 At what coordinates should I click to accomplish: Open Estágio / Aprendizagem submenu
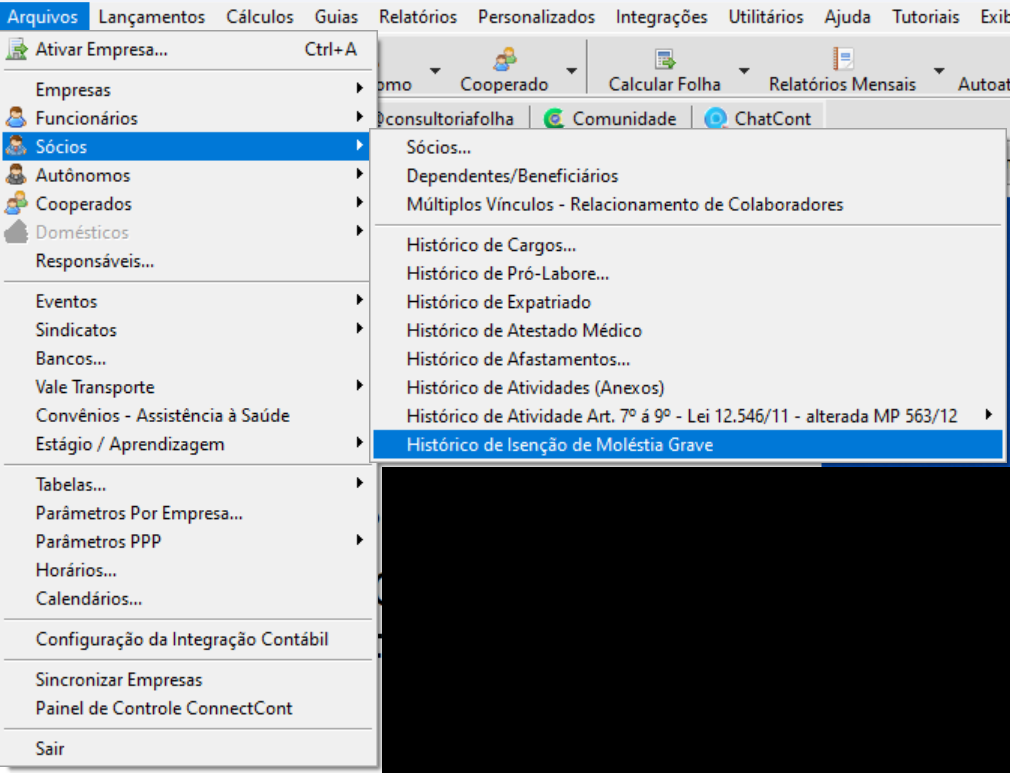(187, 444)
